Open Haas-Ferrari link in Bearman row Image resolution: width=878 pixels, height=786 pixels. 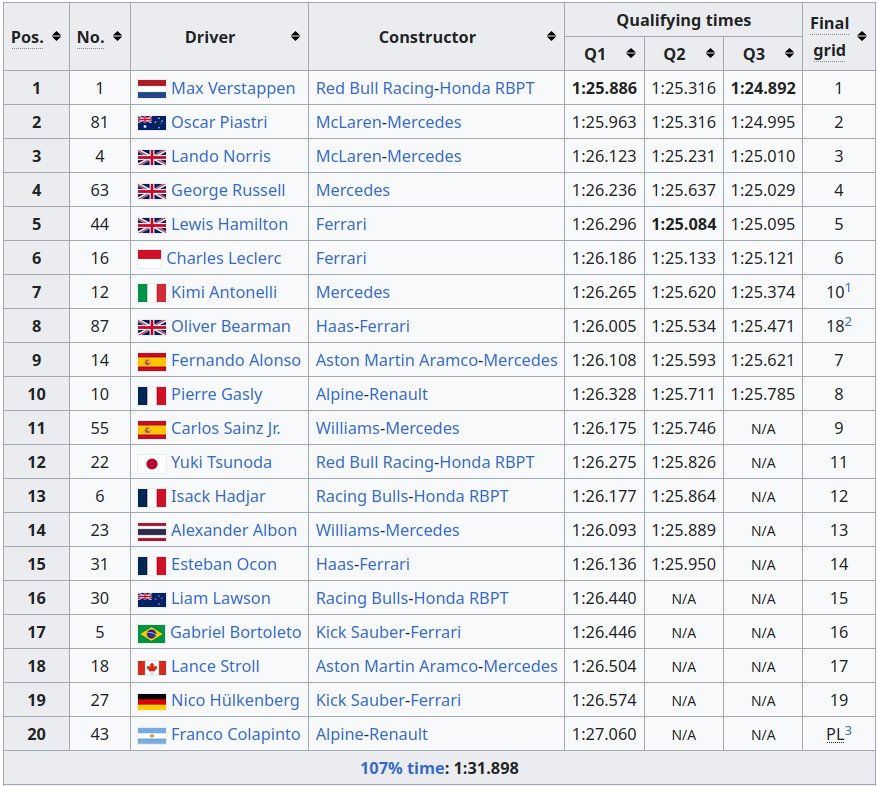(363, 326)
